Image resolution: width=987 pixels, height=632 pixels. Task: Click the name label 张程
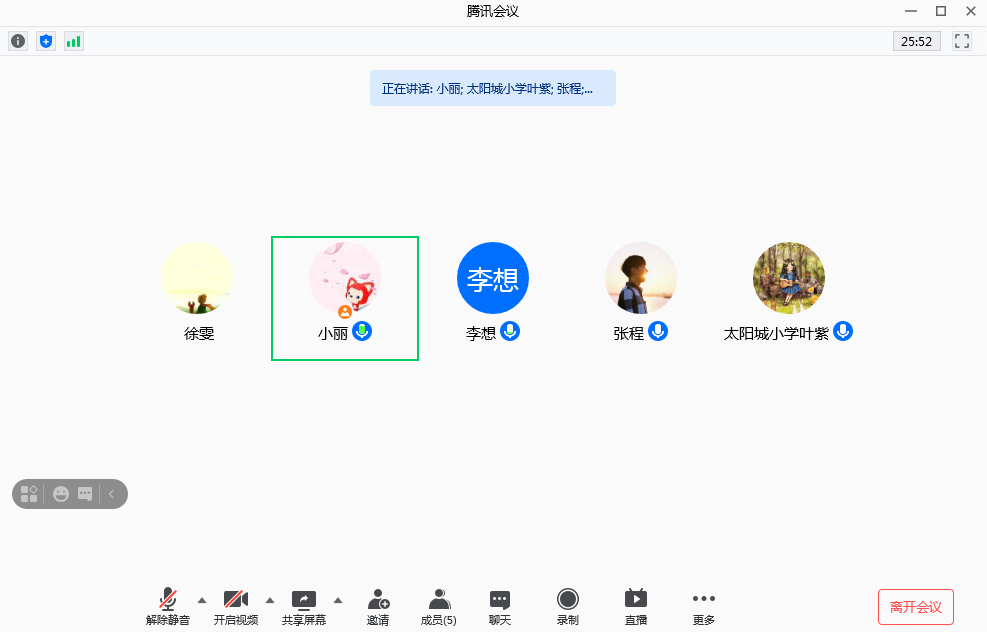629,334
